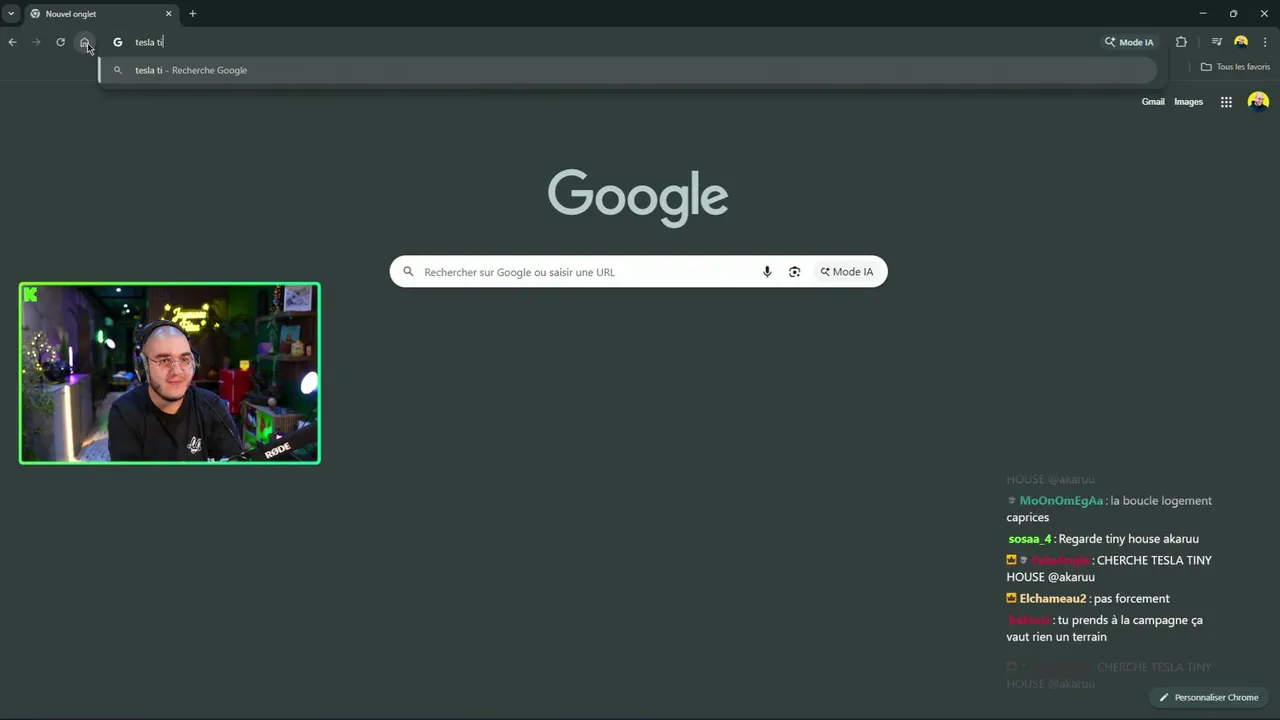
Task: Click the Google G icon in the address bar
Action: 117,42
